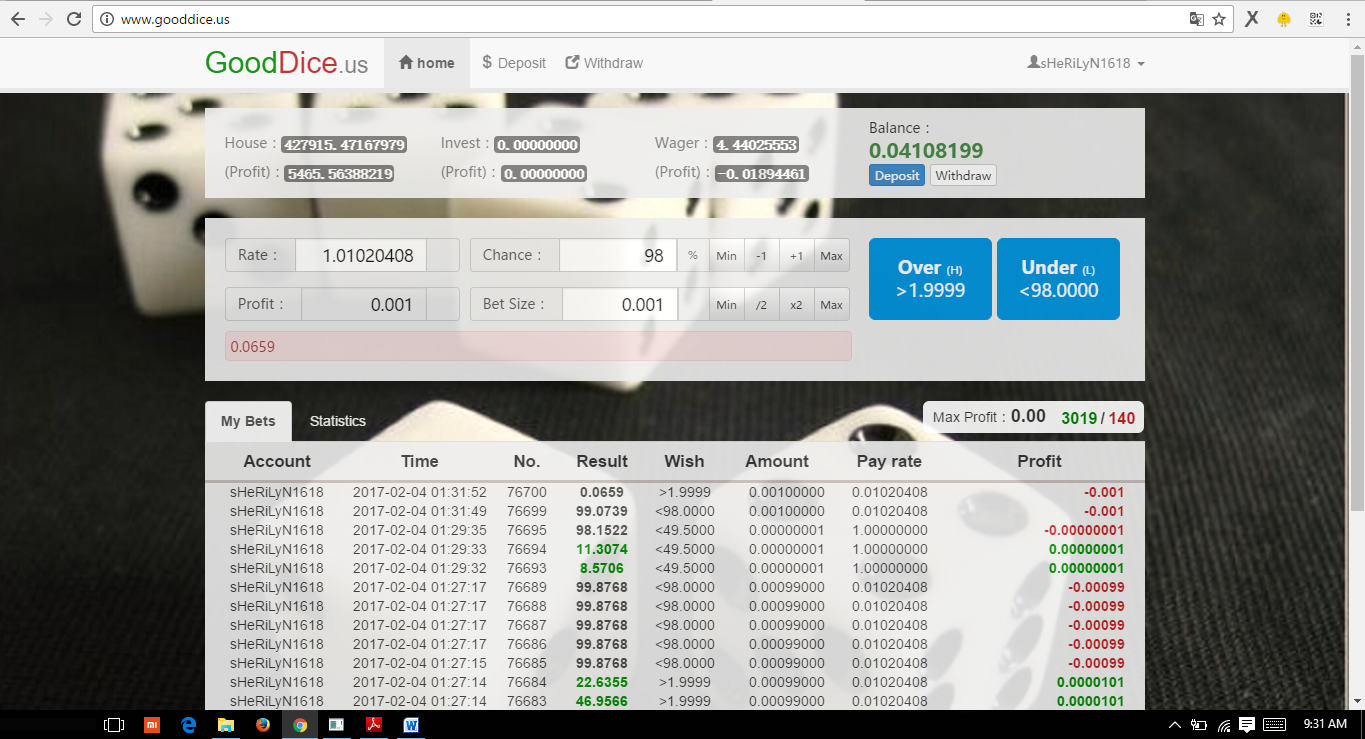The height and width of the screenshot is (739, 1365).
Task: Click the white Withdraw button under Balance
Action: [x=963, y=175]
